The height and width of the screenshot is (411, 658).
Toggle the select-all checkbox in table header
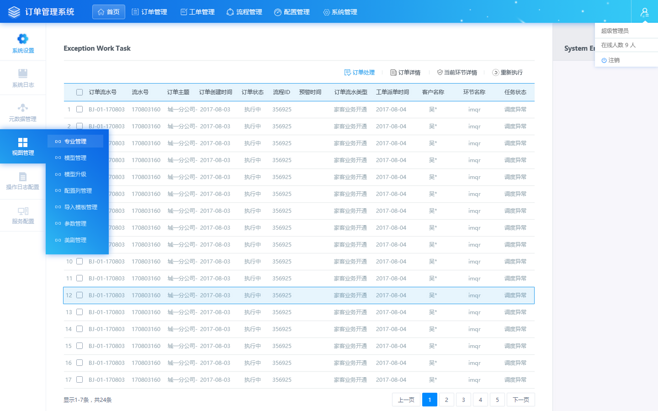79,92
